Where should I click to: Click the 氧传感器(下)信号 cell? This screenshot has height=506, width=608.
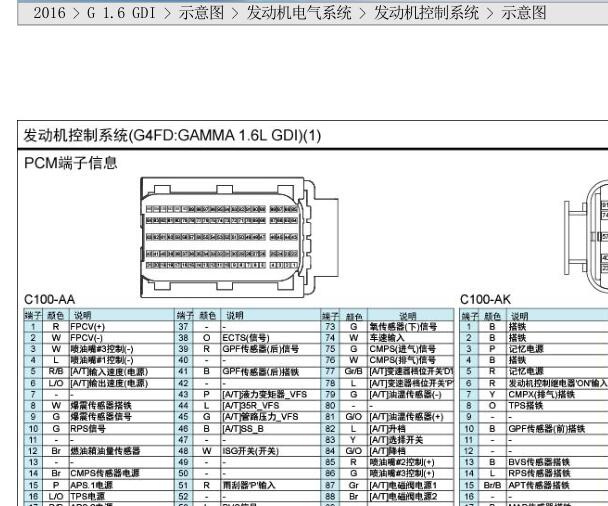(x=411, y=327)
